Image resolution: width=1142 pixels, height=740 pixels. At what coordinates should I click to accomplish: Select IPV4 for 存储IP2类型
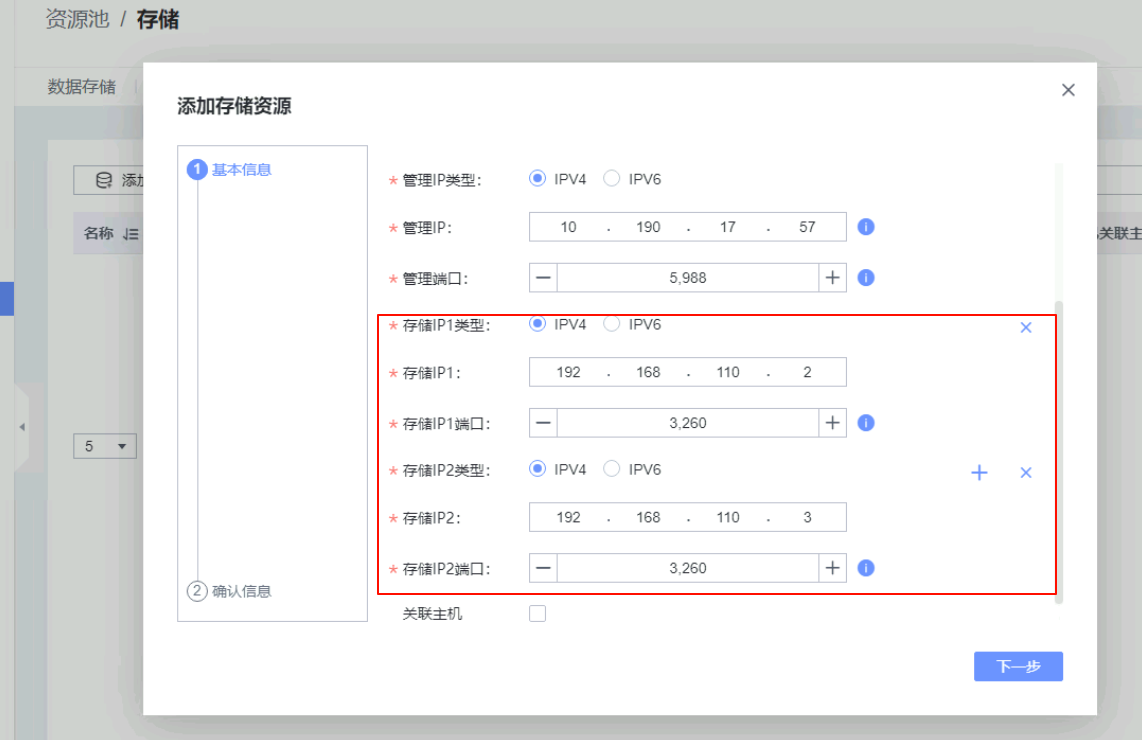(x=537, y=469)
